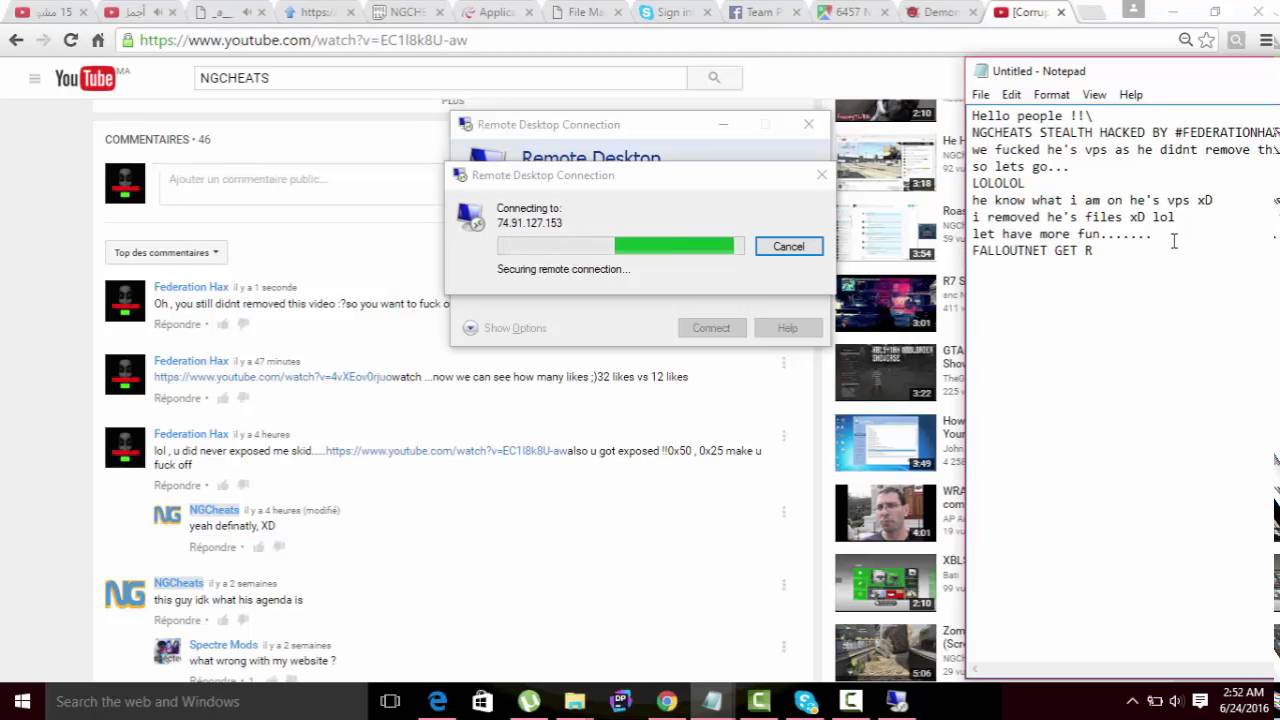The image size is (1280, 720).
Task: Open the Federation Hax name on the newest comment
Action: point(191,287)
